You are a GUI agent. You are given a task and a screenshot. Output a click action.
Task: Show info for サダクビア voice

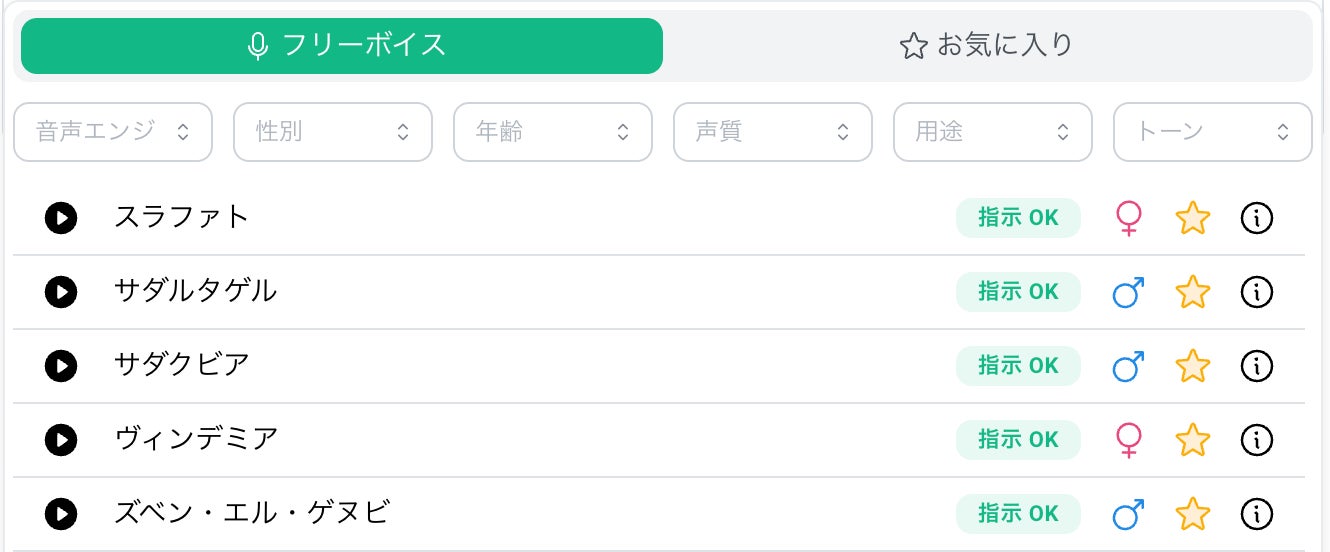point(1256,365)
